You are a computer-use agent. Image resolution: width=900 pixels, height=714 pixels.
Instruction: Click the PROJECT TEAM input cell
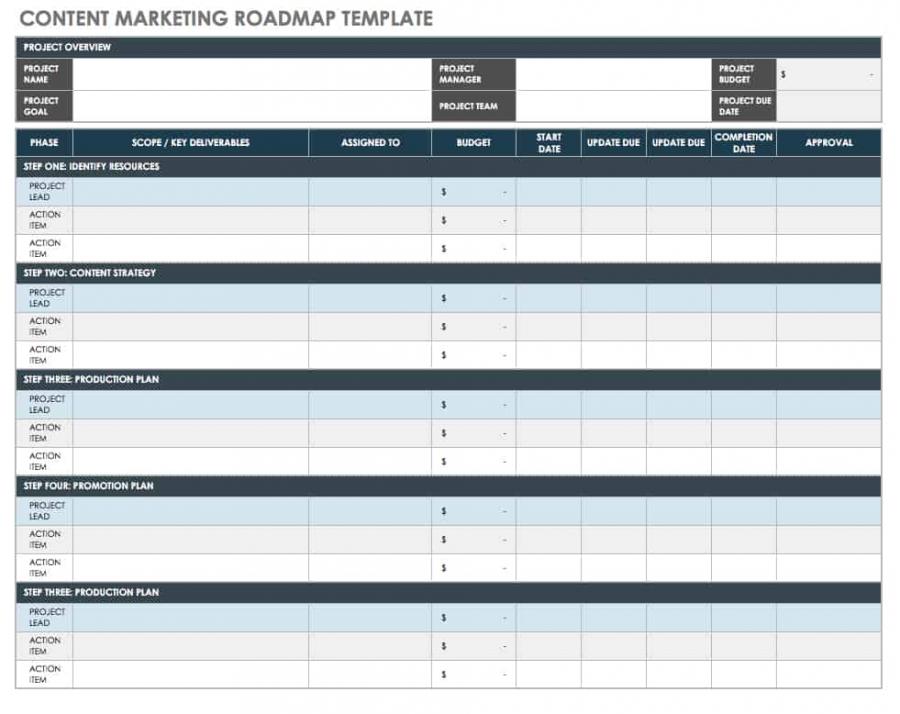[x=610, y=105]
